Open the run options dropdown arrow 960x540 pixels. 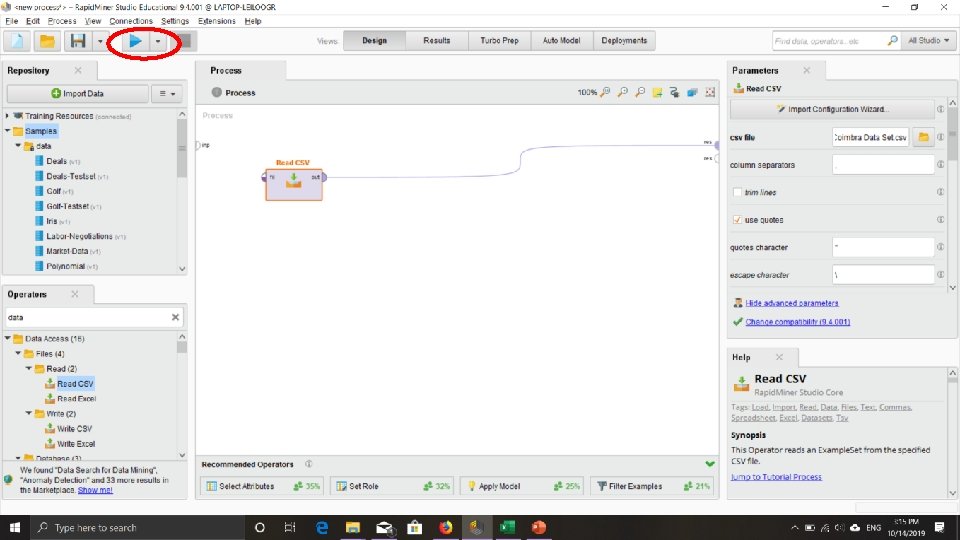[157, 41]
